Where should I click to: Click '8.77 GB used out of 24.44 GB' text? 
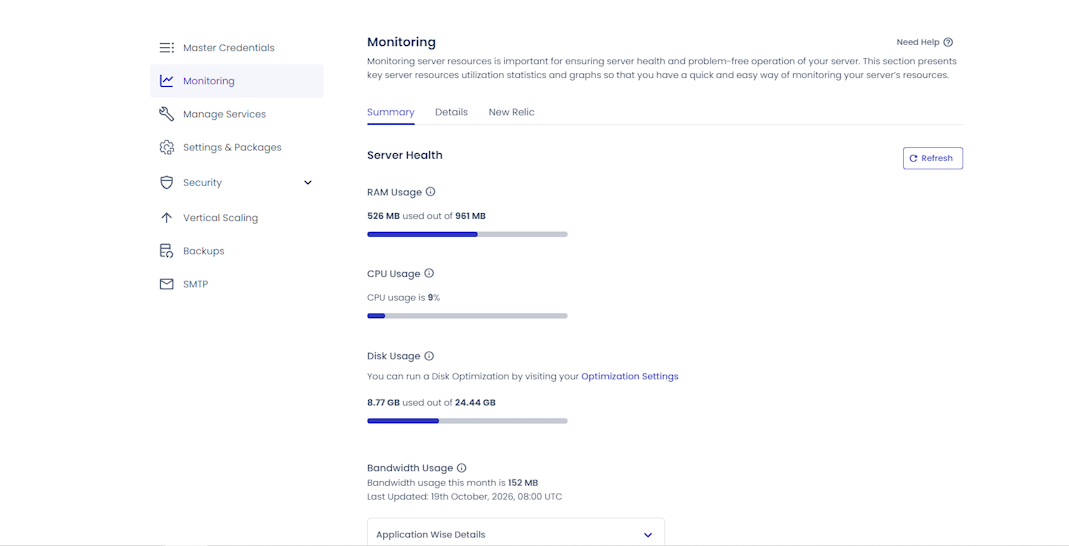431,402
